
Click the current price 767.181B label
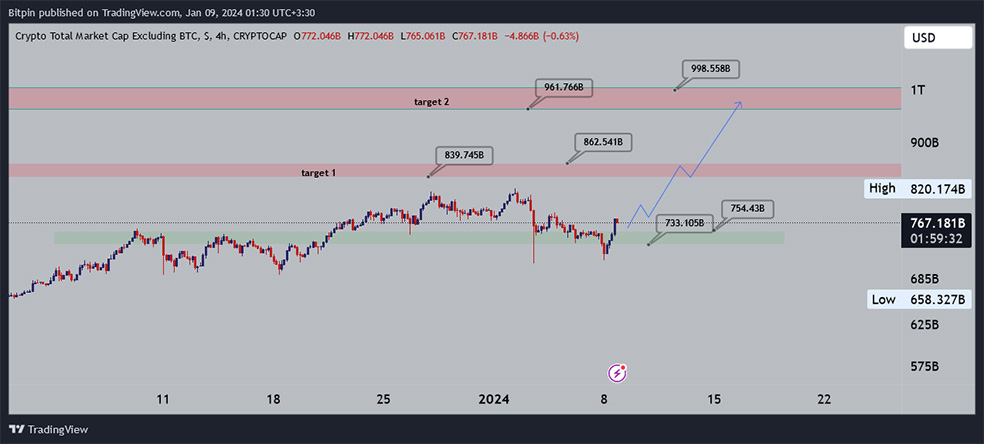939,222
